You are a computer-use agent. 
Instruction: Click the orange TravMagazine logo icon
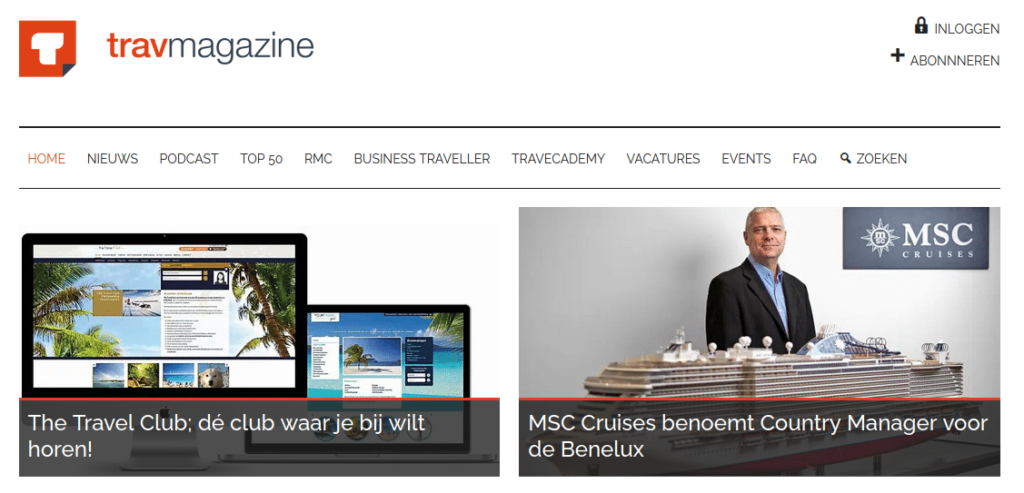tap(48, 49)
